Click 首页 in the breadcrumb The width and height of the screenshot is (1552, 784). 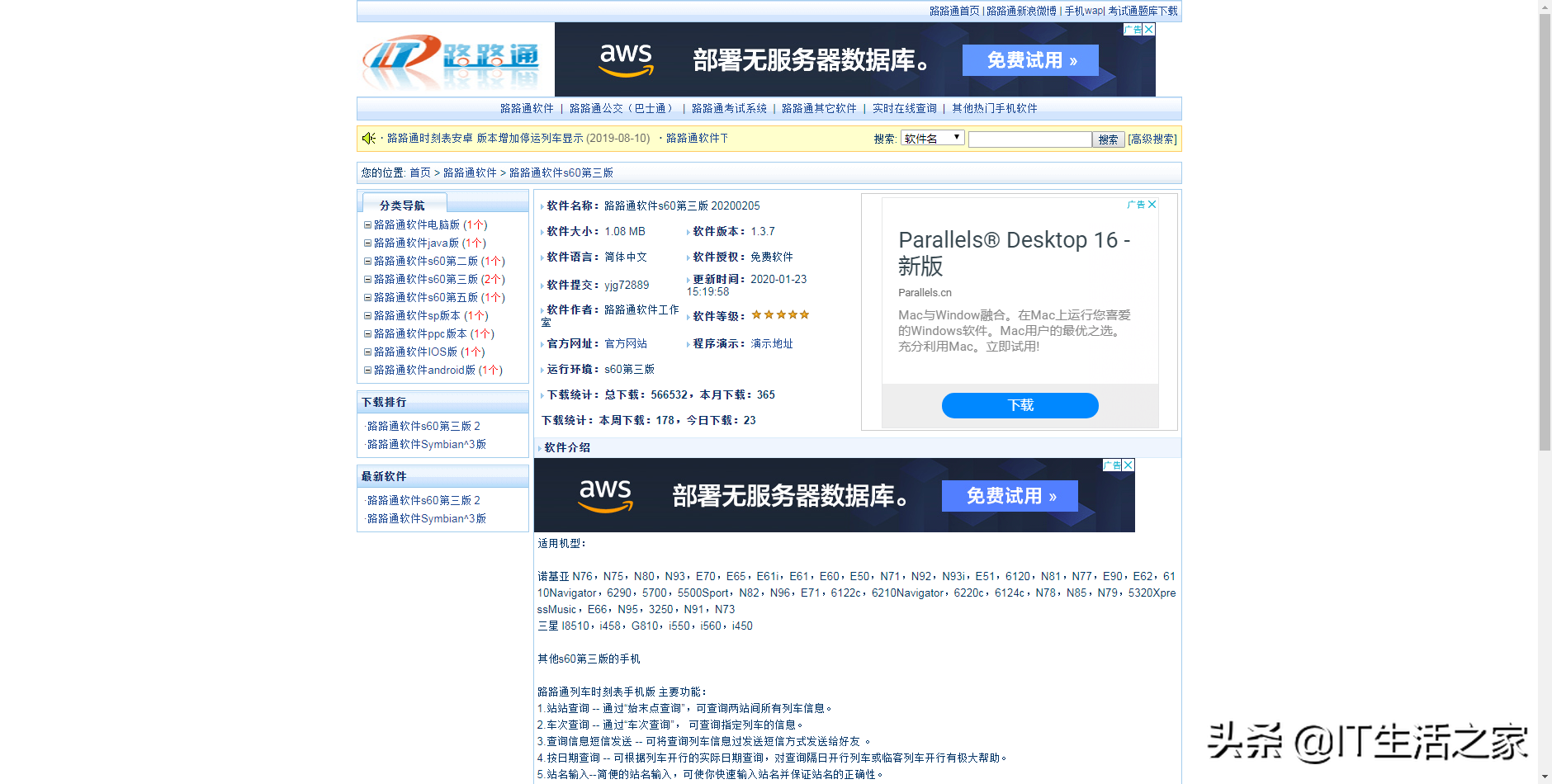[420, 172]
